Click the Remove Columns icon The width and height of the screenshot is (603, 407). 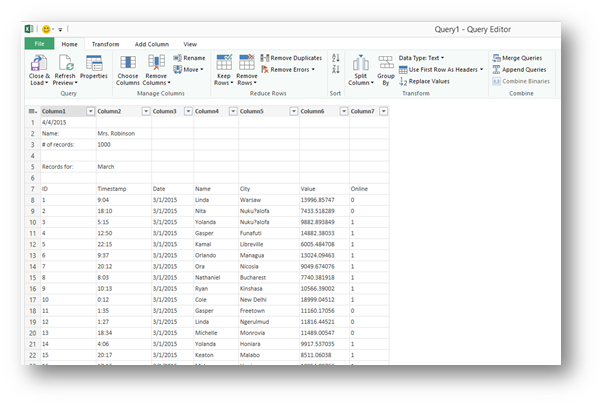[x=156, y=63]
